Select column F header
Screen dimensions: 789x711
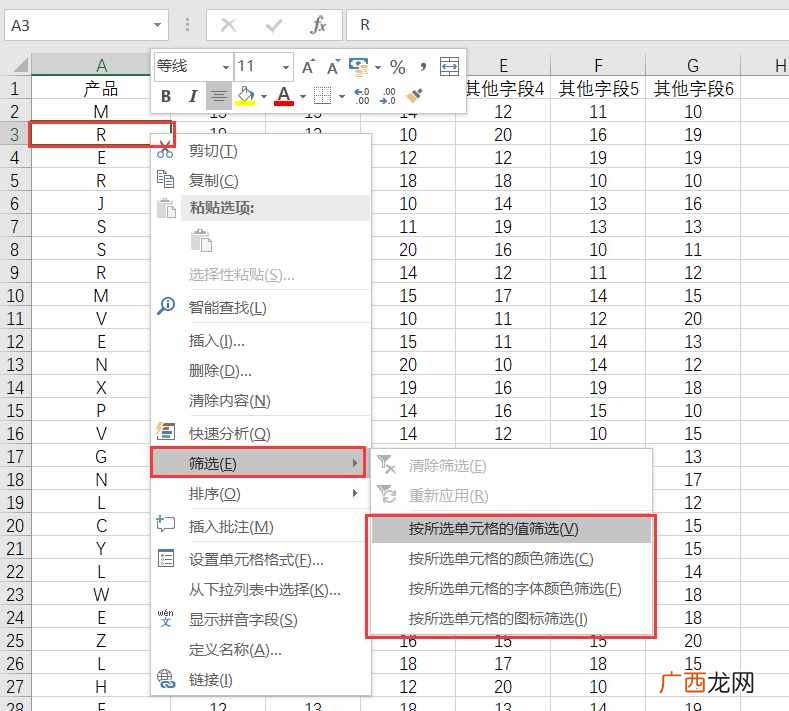tap(598, 65)
